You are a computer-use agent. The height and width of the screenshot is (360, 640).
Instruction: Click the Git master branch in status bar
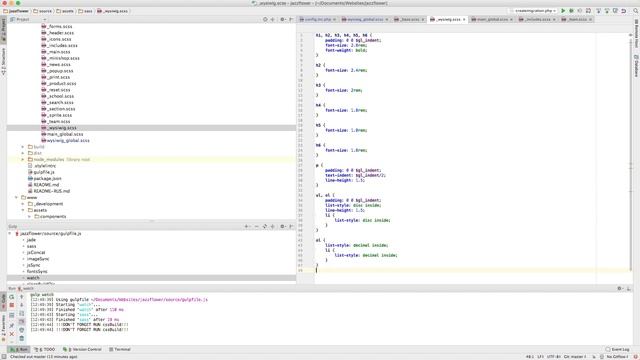(575, 357)
